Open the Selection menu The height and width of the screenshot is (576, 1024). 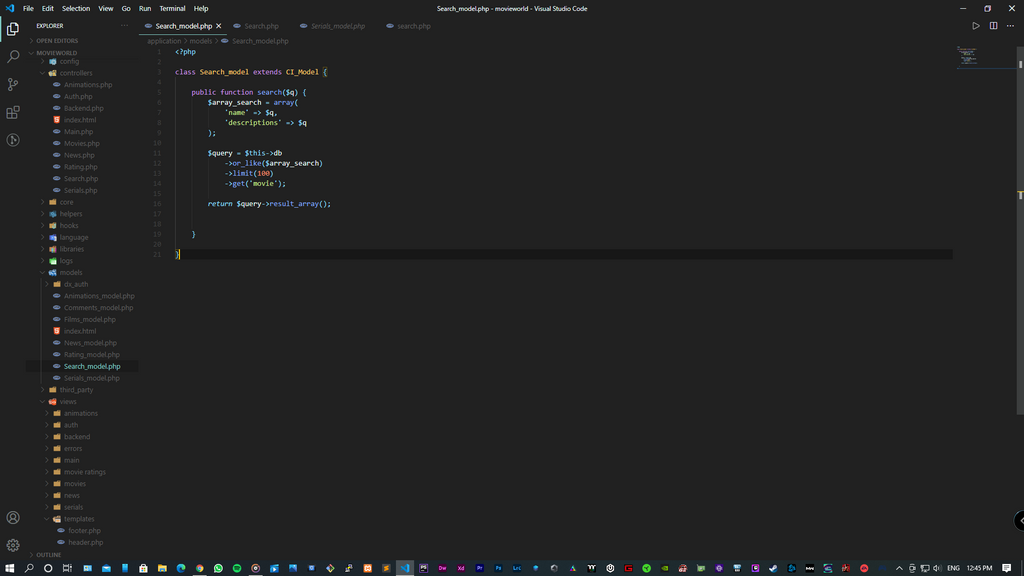pos(76,8)
